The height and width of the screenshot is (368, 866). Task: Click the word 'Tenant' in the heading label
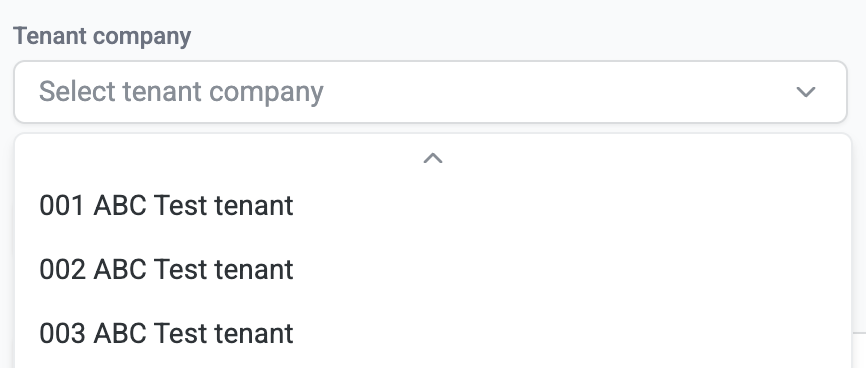[x=50, y=36]
